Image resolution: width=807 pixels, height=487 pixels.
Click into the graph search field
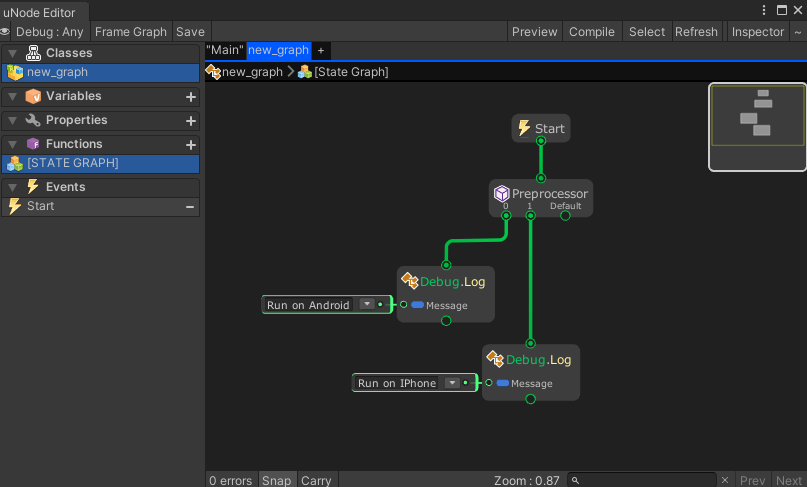point(641,480)
